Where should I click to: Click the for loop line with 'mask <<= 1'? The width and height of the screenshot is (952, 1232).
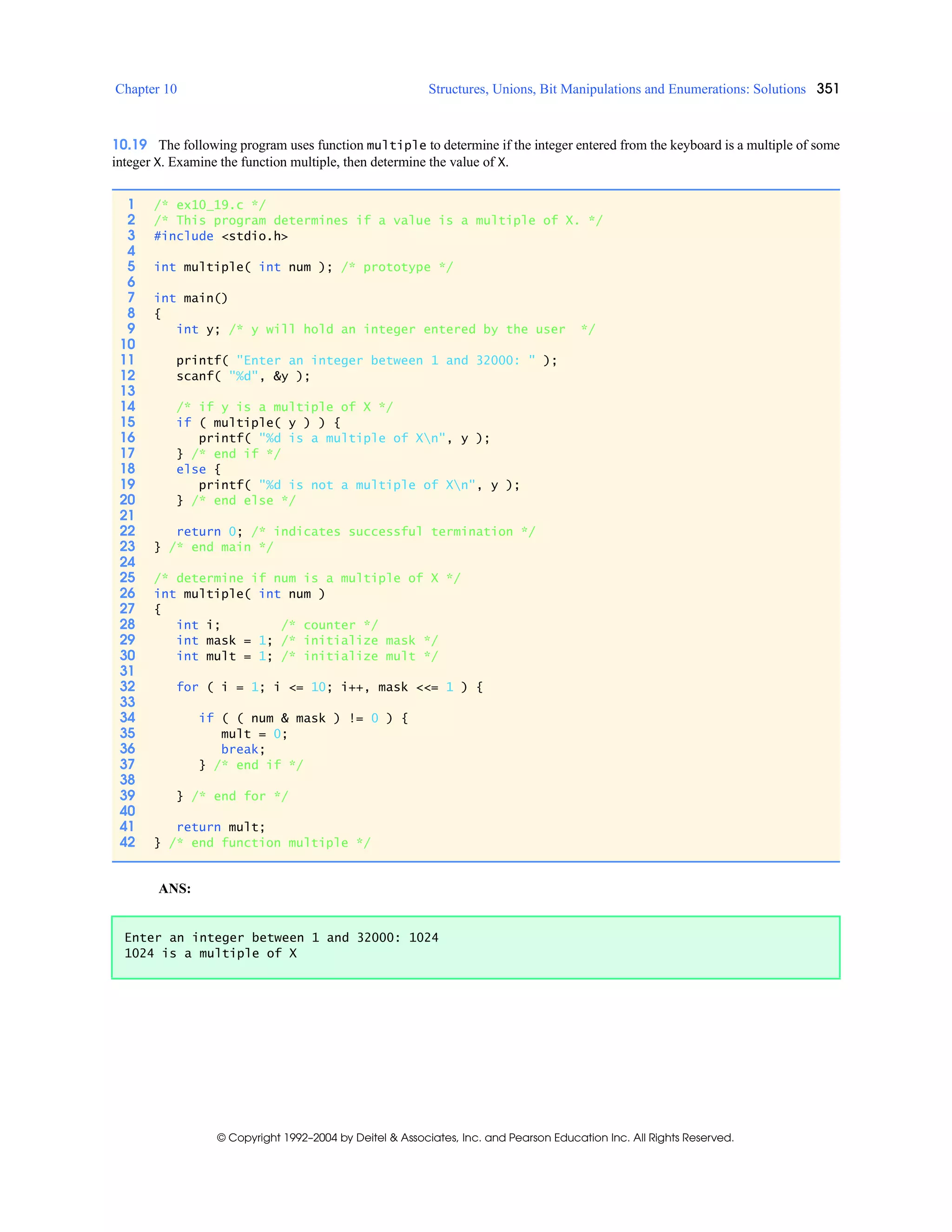330,687
